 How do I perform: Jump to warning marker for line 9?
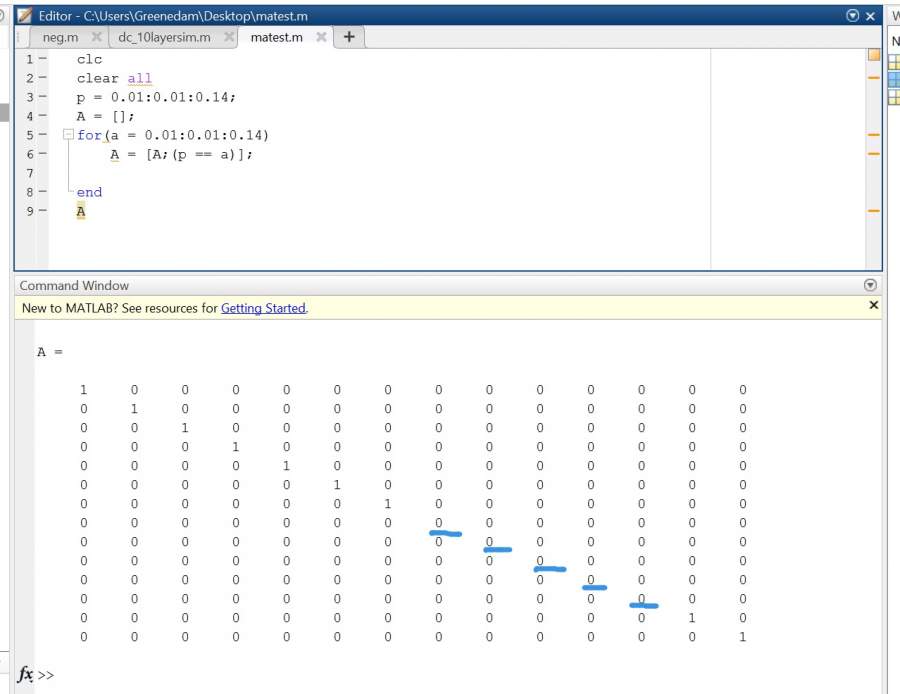pyautogui.click(x=874, y=211)
